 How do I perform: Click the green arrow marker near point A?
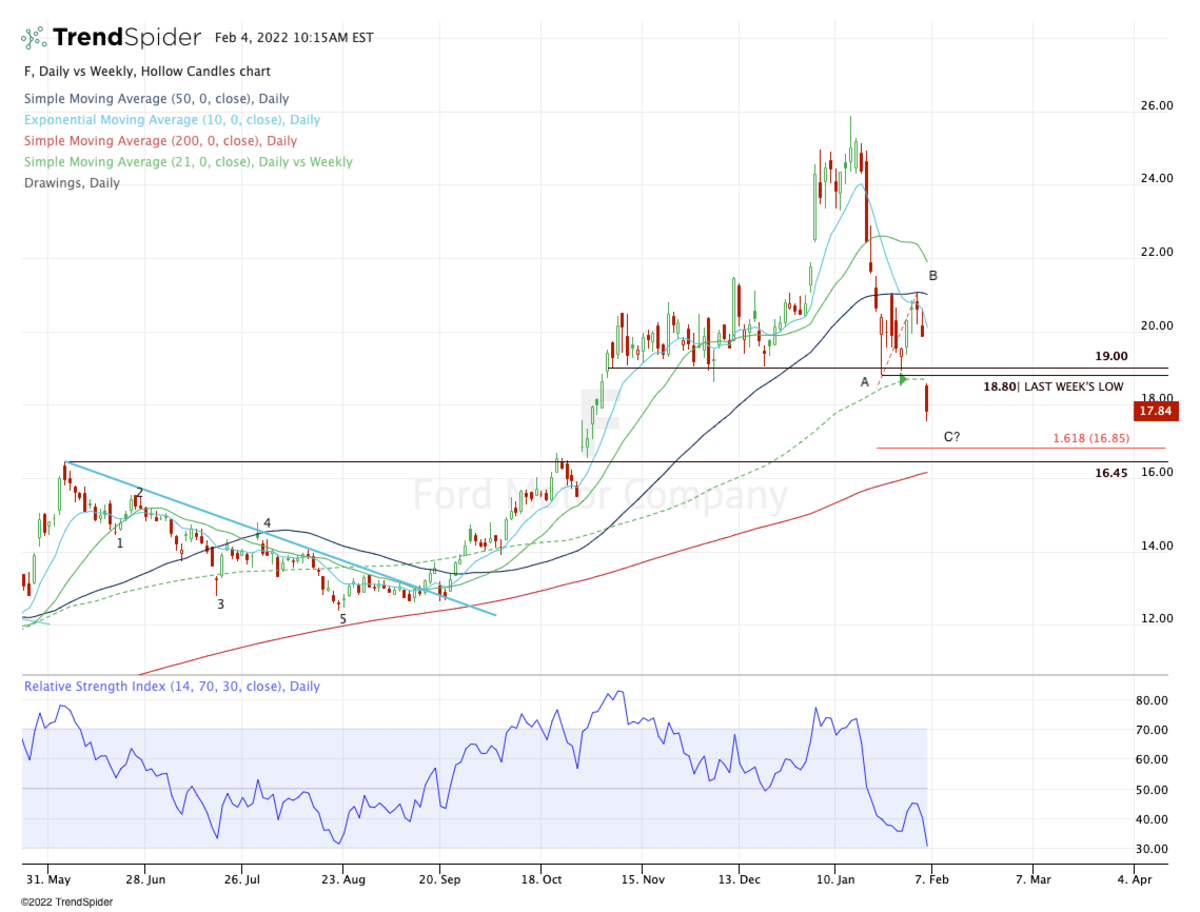point(903,379)
